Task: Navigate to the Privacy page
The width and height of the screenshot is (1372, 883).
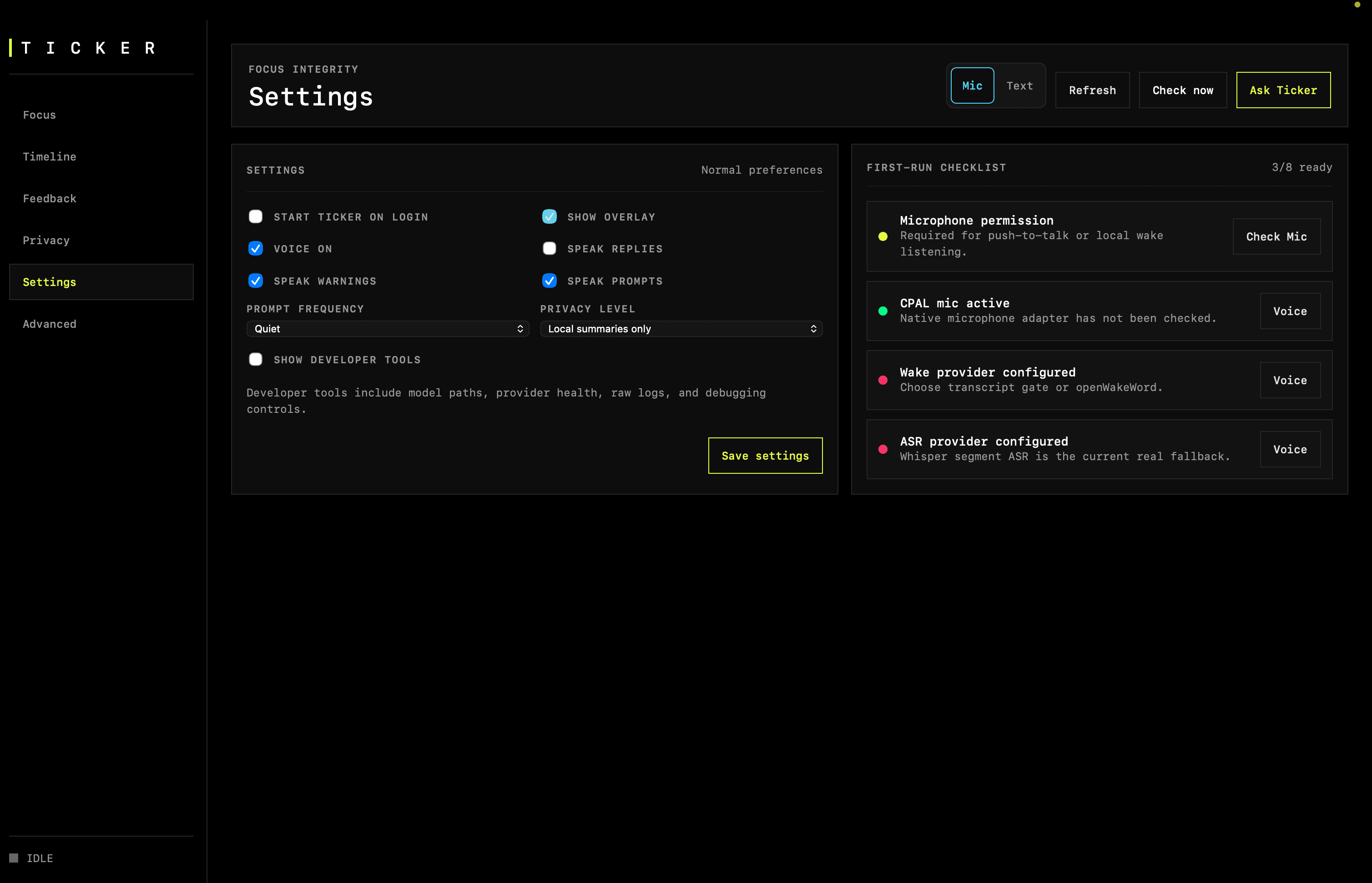Action: coord(101,240)
